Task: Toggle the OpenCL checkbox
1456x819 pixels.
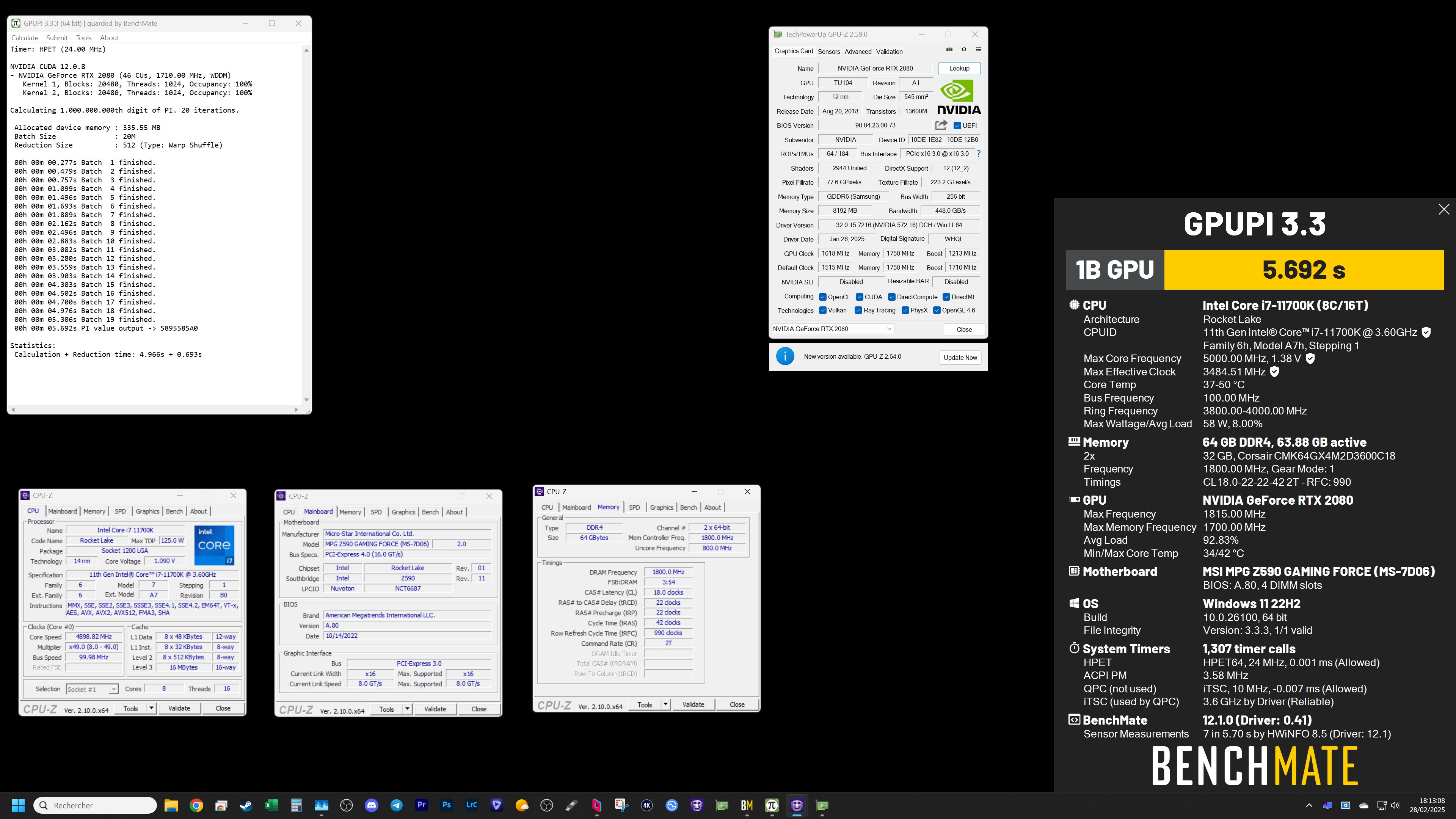Action: pos(823,297)
